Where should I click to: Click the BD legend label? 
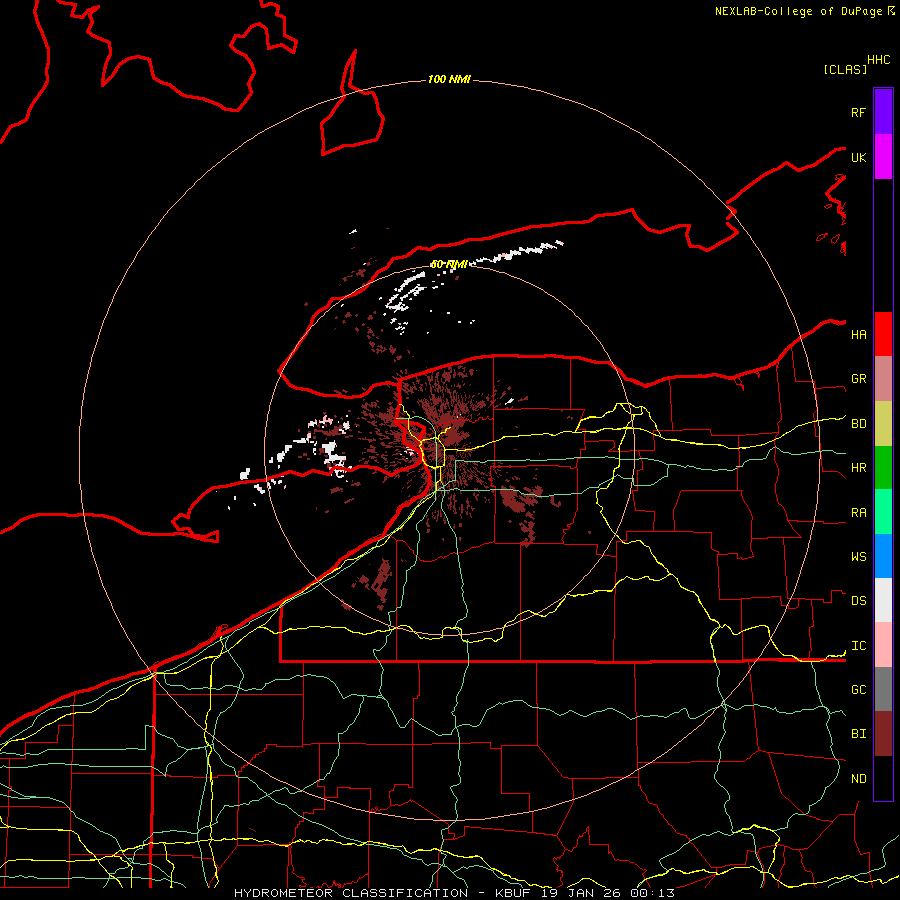point(859,424)
